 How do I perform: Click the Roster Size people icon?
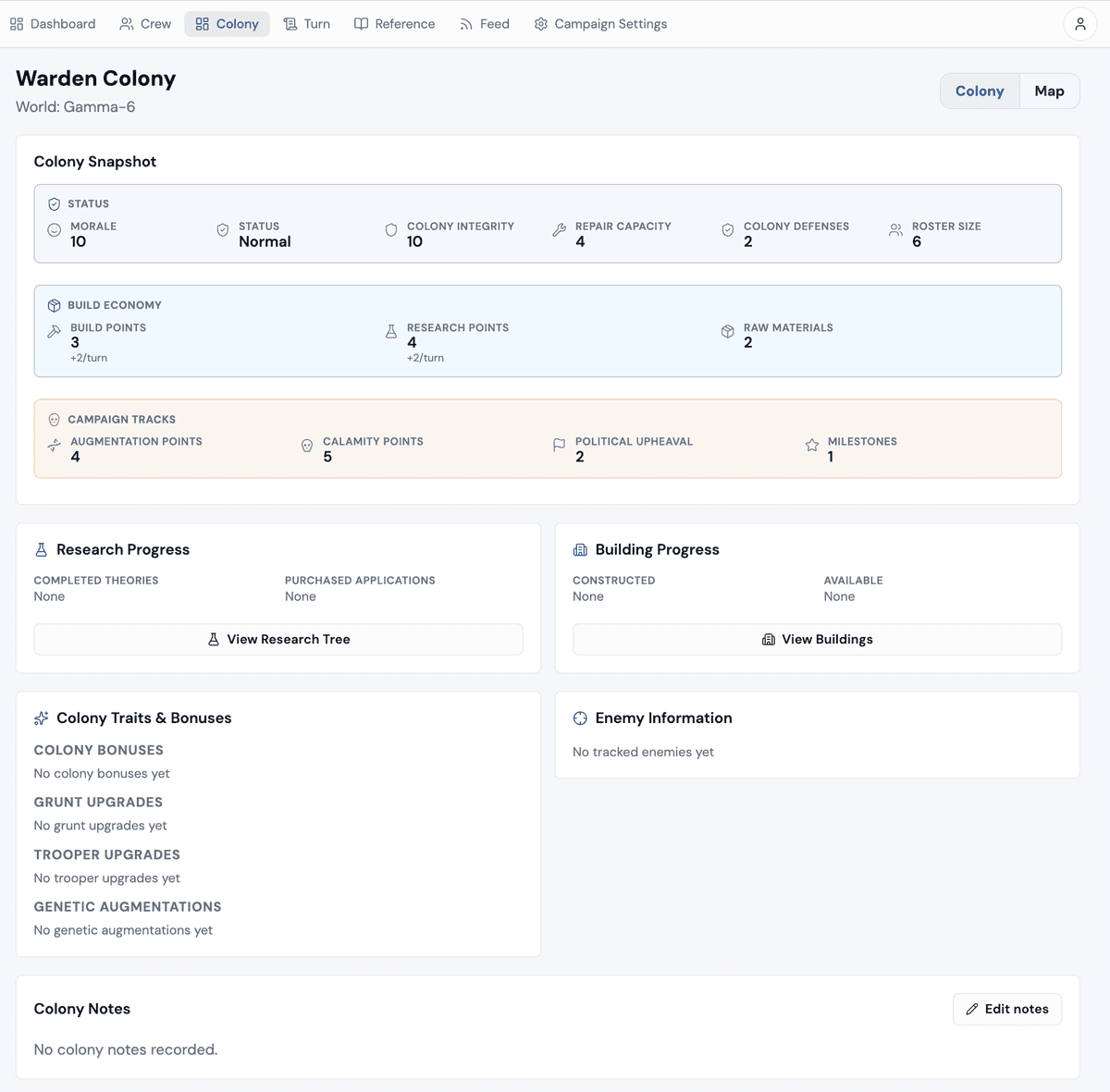point(896,230)
